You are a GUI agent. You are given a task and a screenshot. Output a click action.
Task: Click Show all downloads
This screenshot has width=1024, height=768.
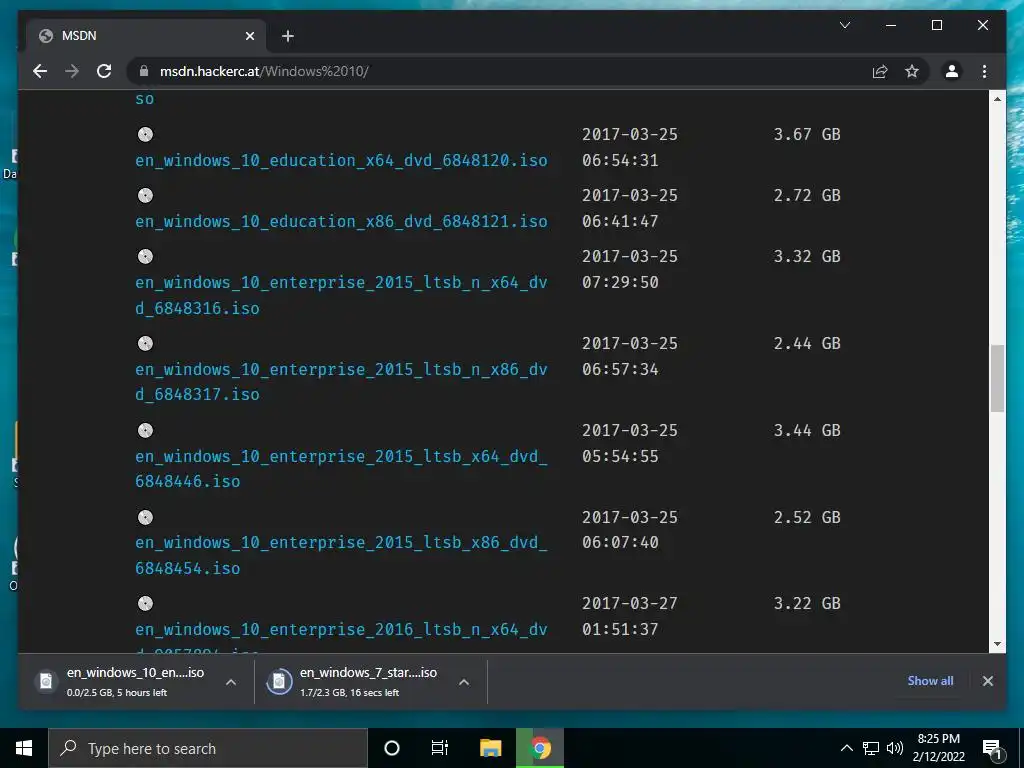pyautogui.click(x=930, y=681)
